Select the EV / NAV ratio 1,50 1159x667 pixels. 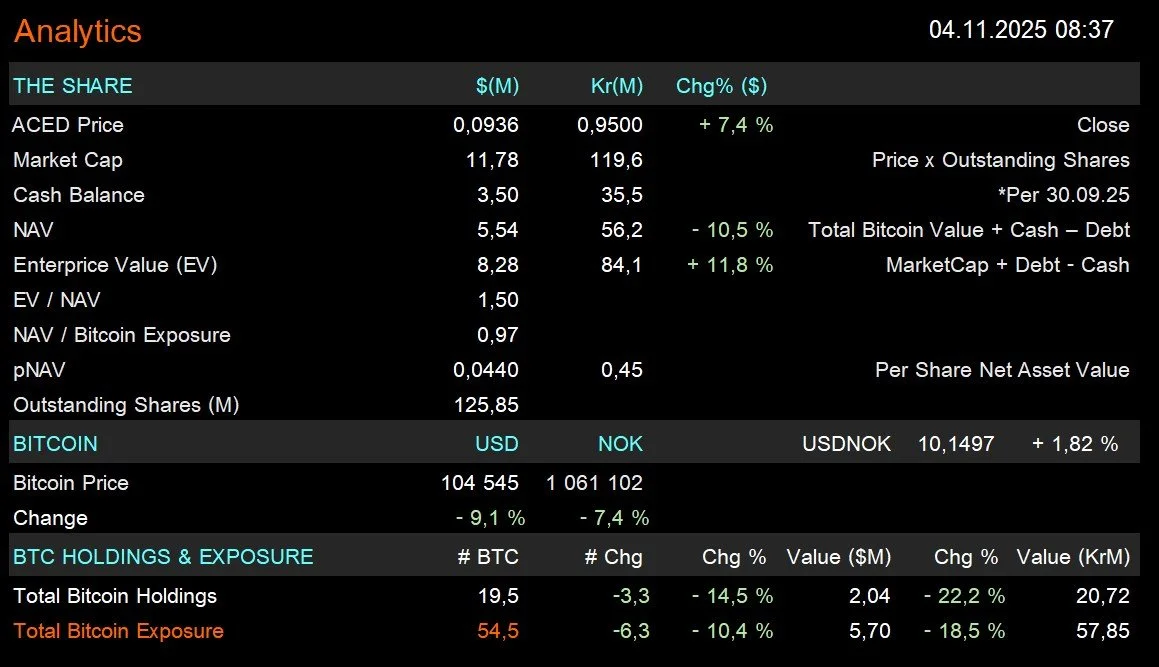[x=497, y=300]
